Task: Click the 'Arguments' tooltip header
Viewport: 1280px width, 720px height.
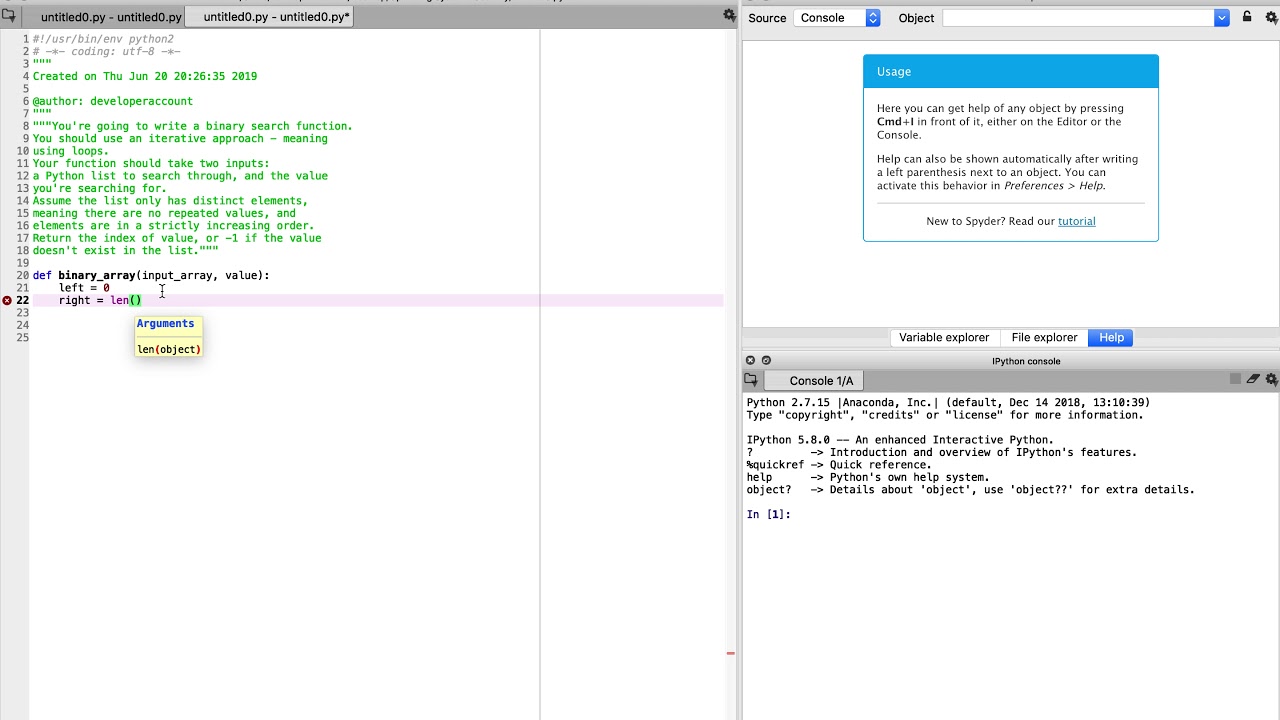Action: [x=165, y=323]
